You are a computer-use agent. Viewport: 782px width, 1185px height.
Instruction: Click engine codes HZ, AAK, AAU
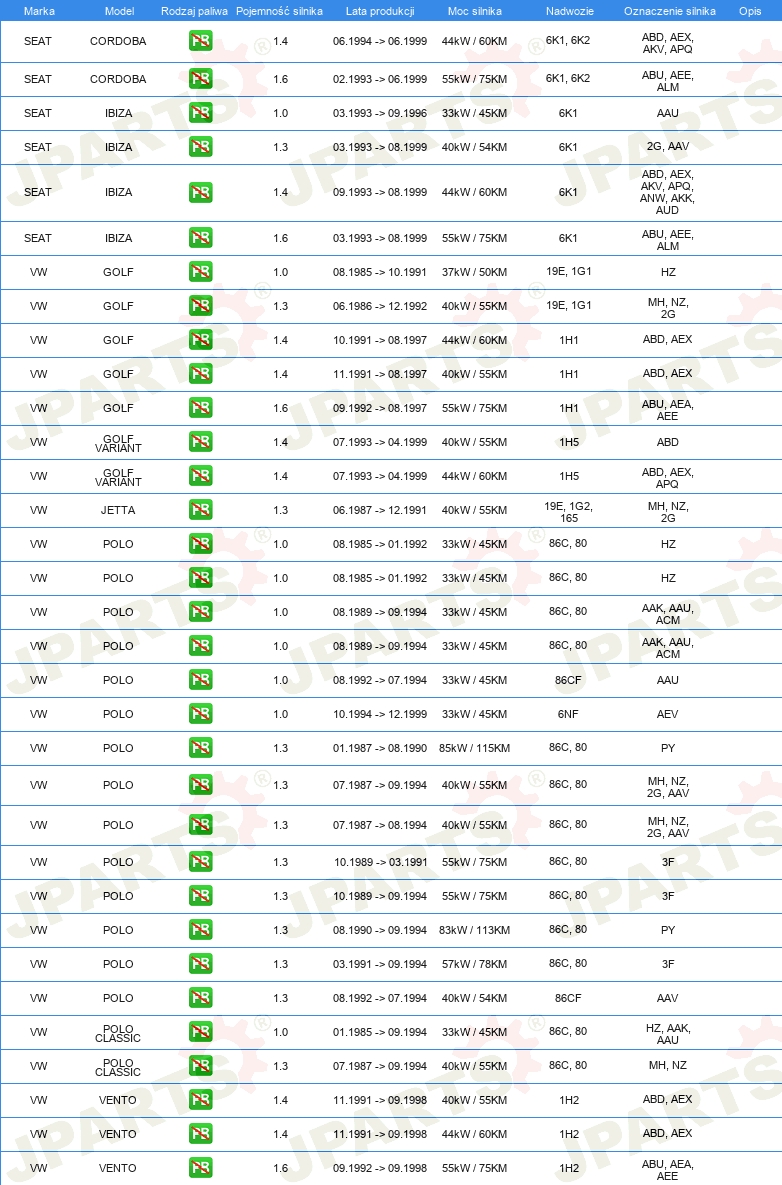click(x=668, y=1034)
